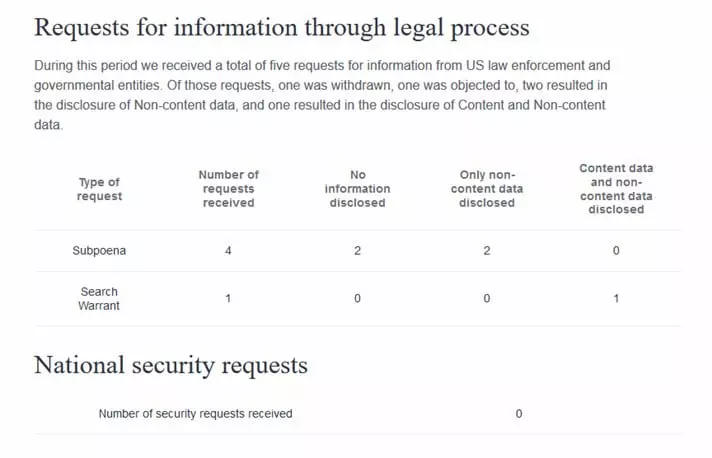The image size is (712, 458).
Task: Select the "Number of requests received" column header
Action: point(228,189)
